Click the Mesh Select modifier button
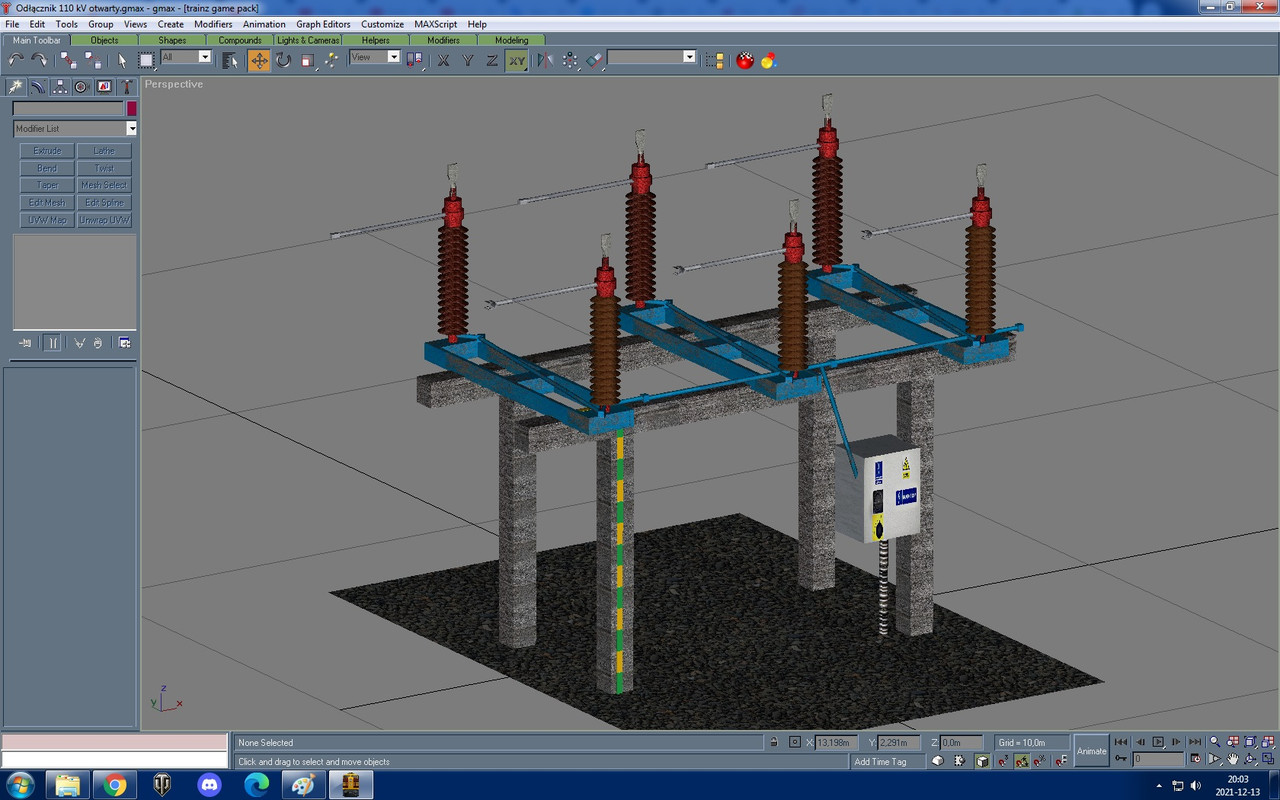This screenshot has width=1280, height=800. pyautogui.click(x=104, y=185)
